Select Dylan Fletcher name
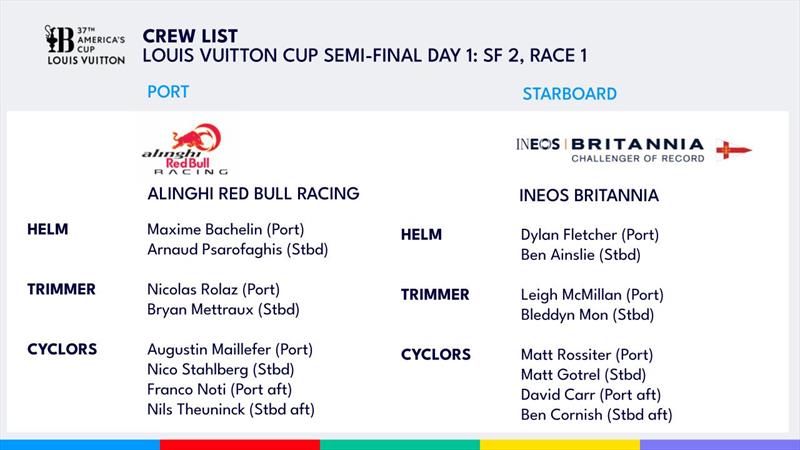This screenshot has width=800, height=450. pos(568,235)
